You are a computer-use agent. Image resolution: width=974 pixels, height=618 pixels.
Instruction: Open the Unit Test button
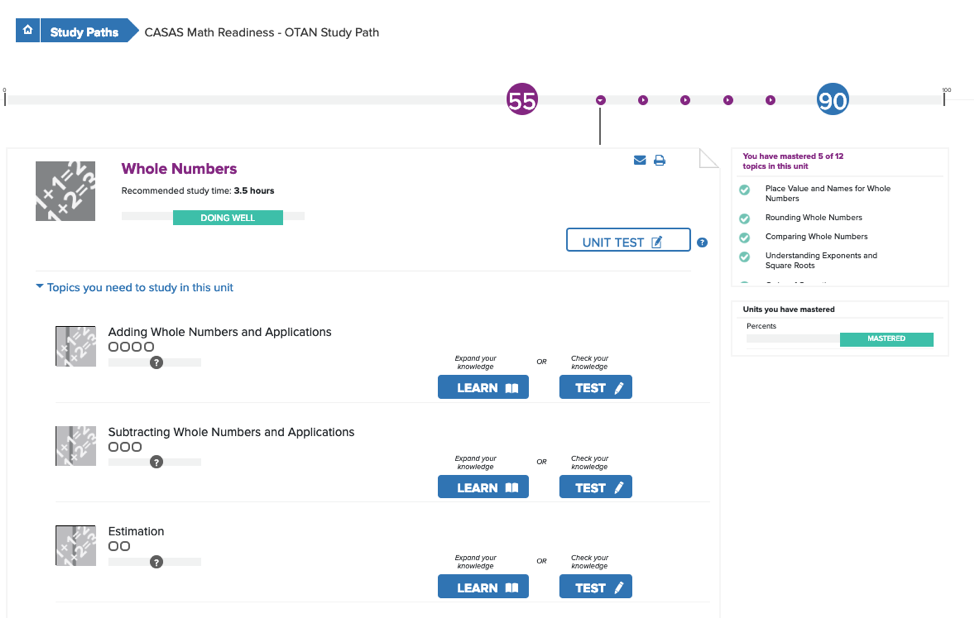coord(628,241)
